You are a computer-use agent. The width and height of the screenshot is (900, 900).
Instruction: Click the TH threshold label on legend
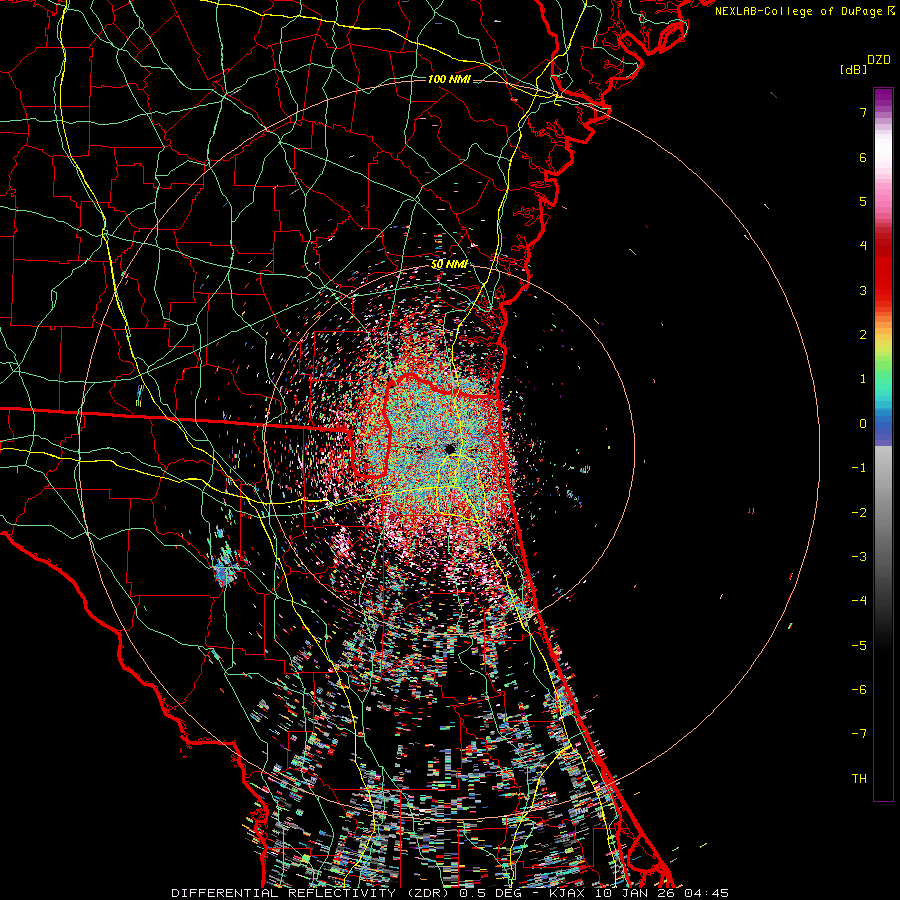(859, 778)
